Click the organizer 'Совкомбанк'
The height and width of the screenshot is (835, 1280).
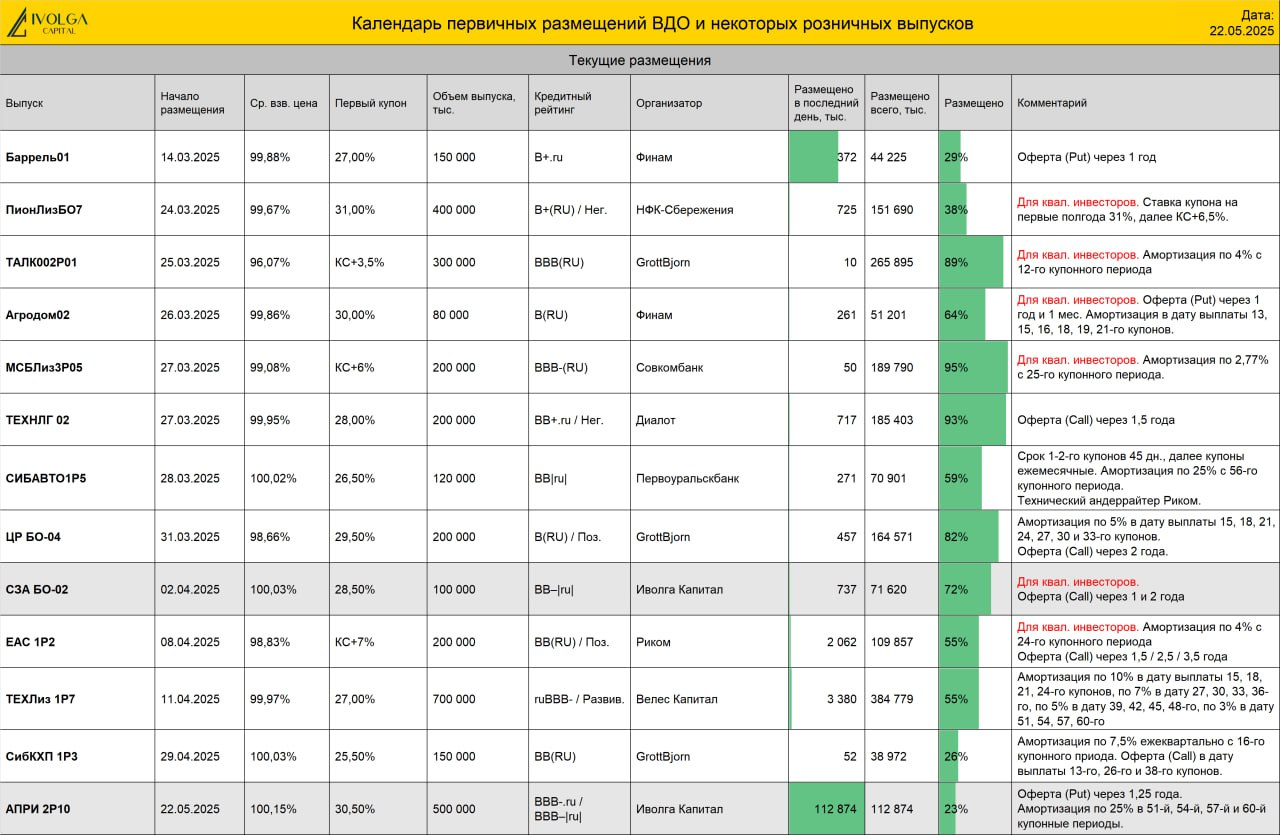tap(669, 367)
